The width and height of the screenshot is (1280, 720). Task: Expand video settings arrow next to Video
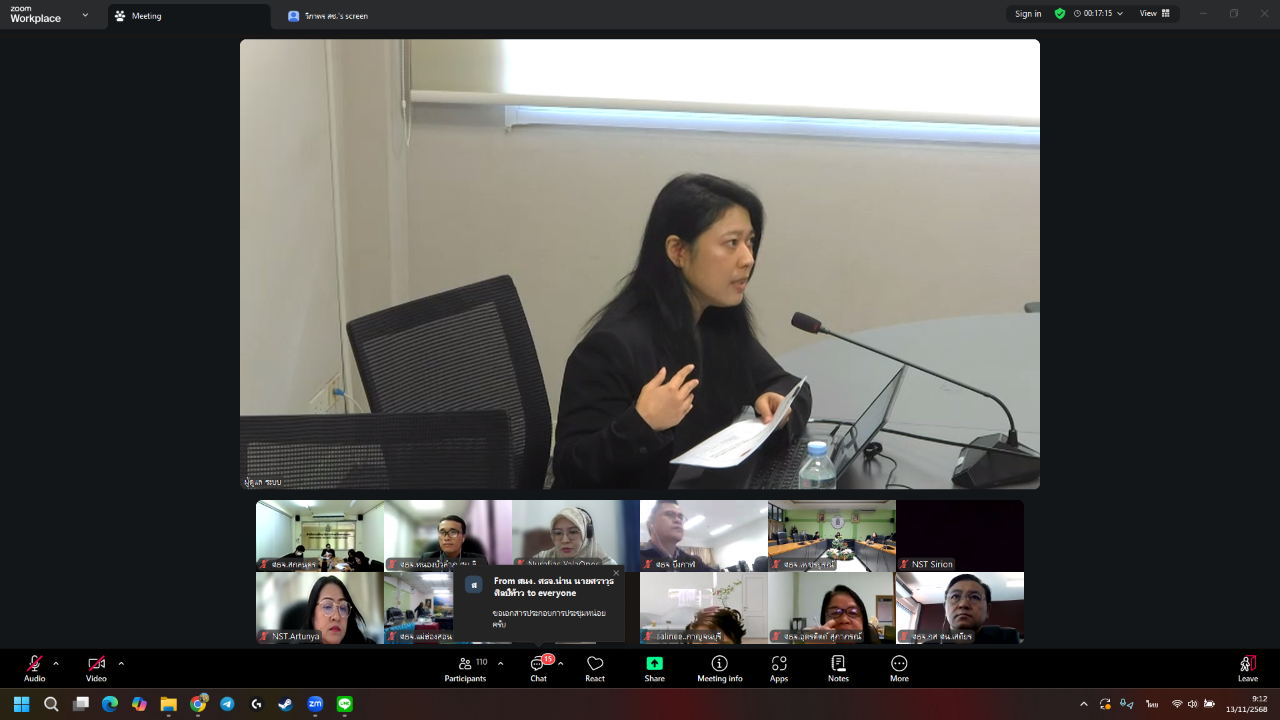[121, 663]
